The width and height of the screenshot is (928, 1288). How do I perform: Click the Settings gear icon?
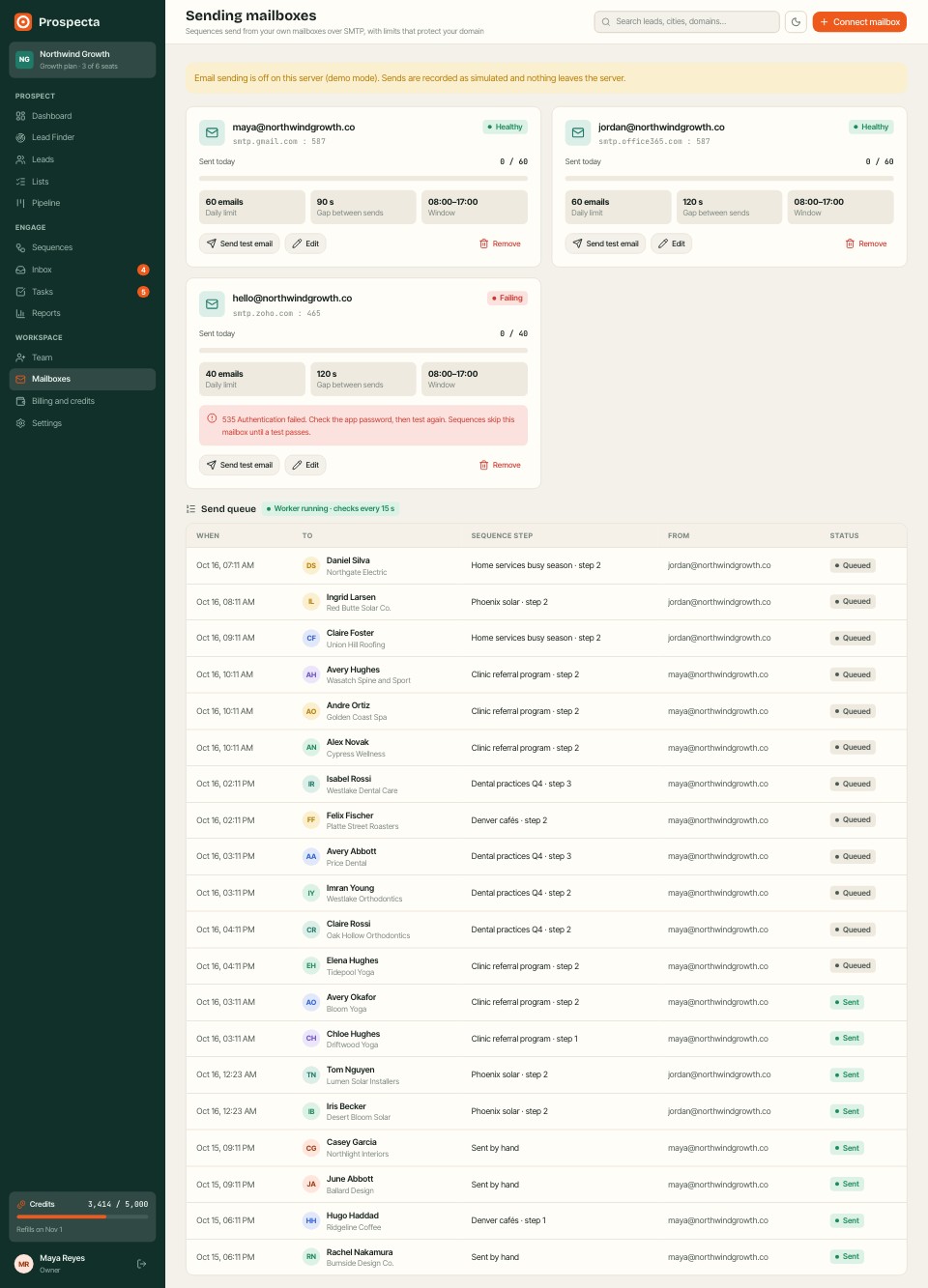pos(20,423)
